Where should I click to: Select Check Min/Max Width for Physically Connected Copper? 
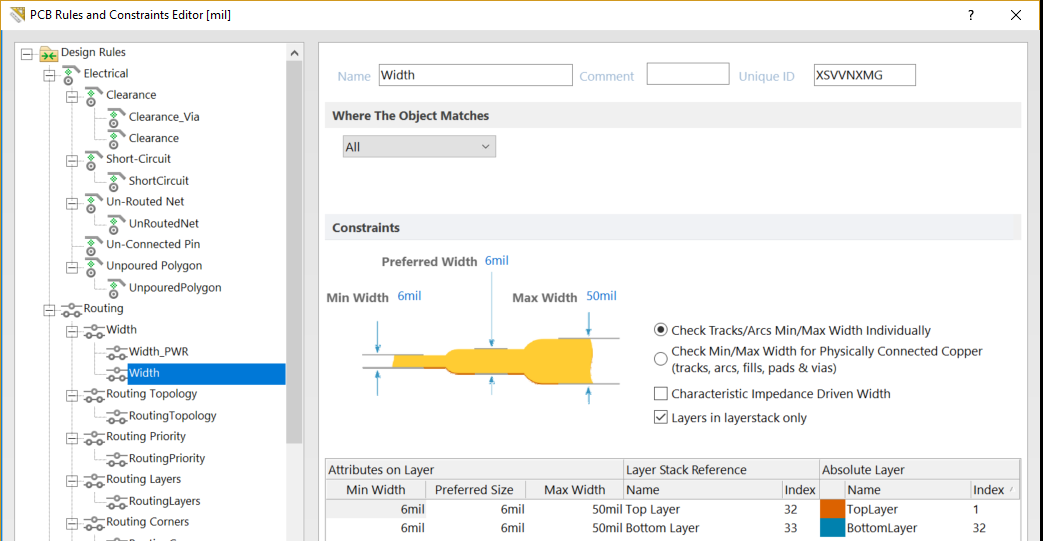[661, 359]
